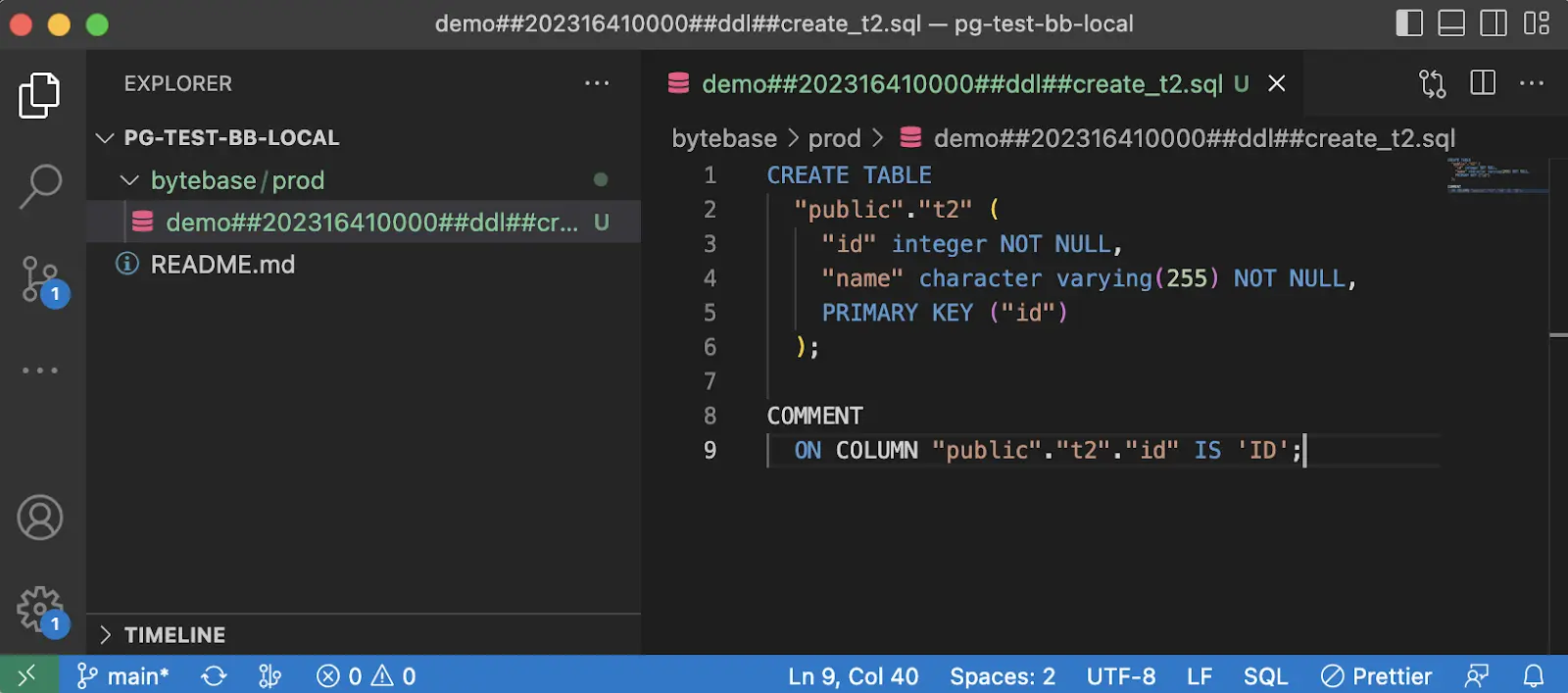Click the COMMENT keyword on line 8

814,416
